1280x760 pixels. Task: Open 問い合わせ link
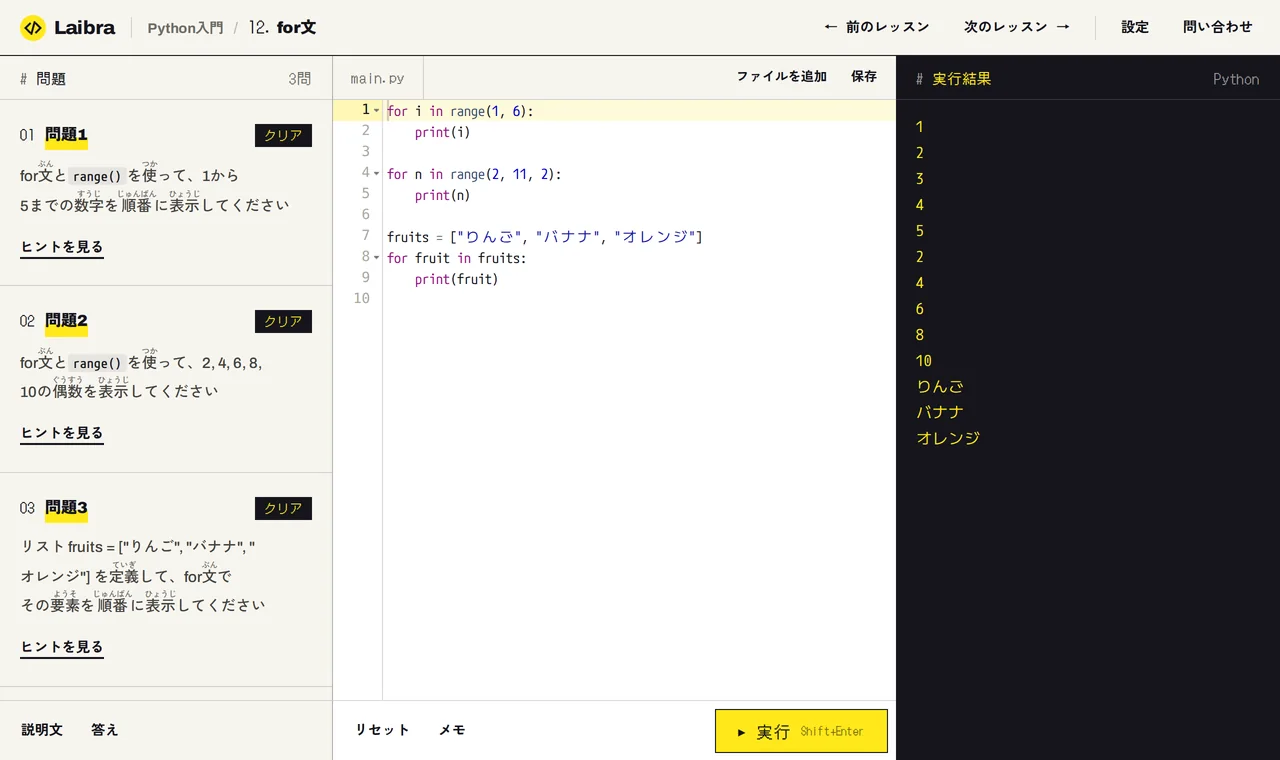[1218, 27]
